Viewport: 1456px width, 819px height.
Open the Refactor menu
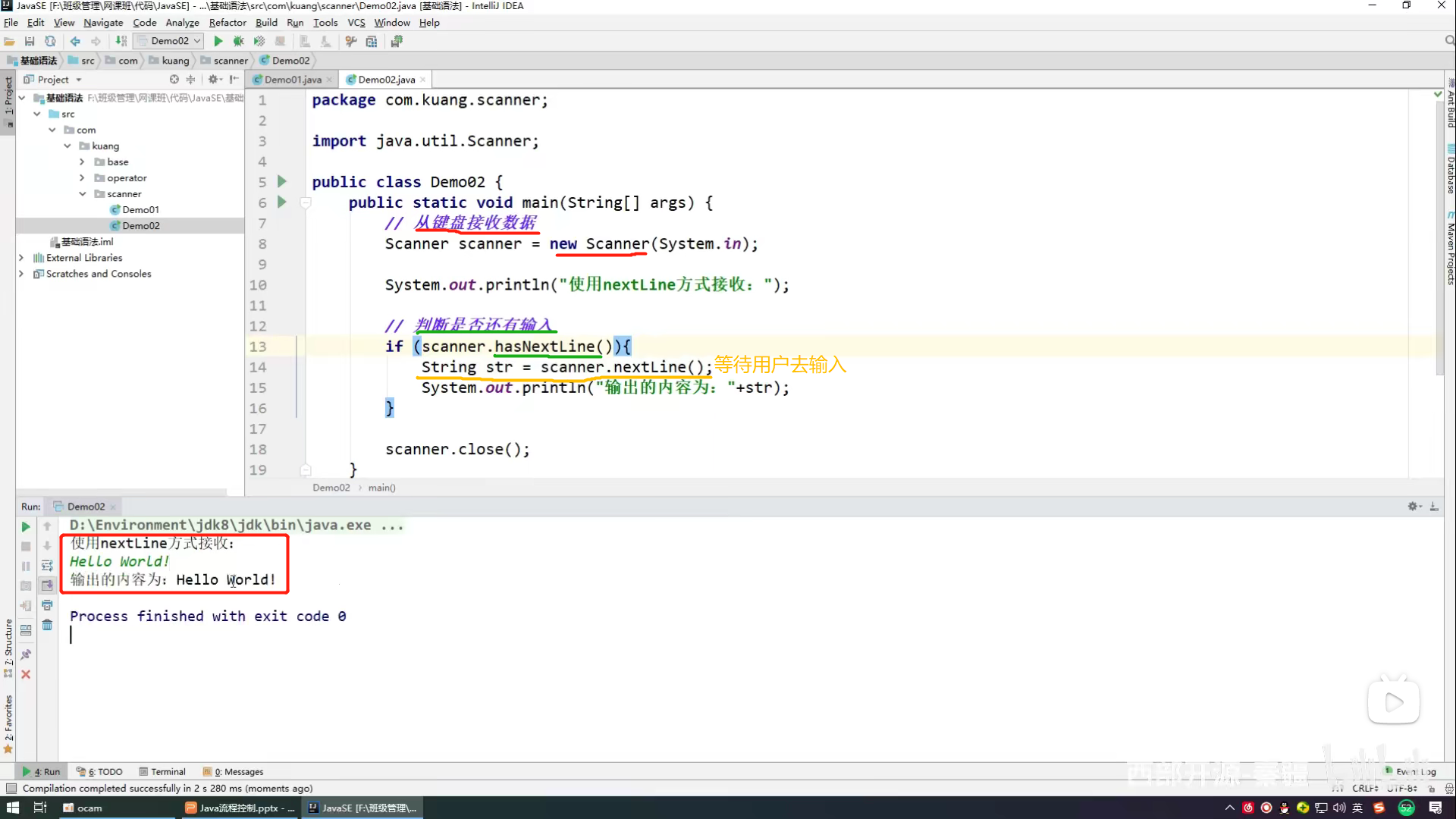click(x=227, y=23)
